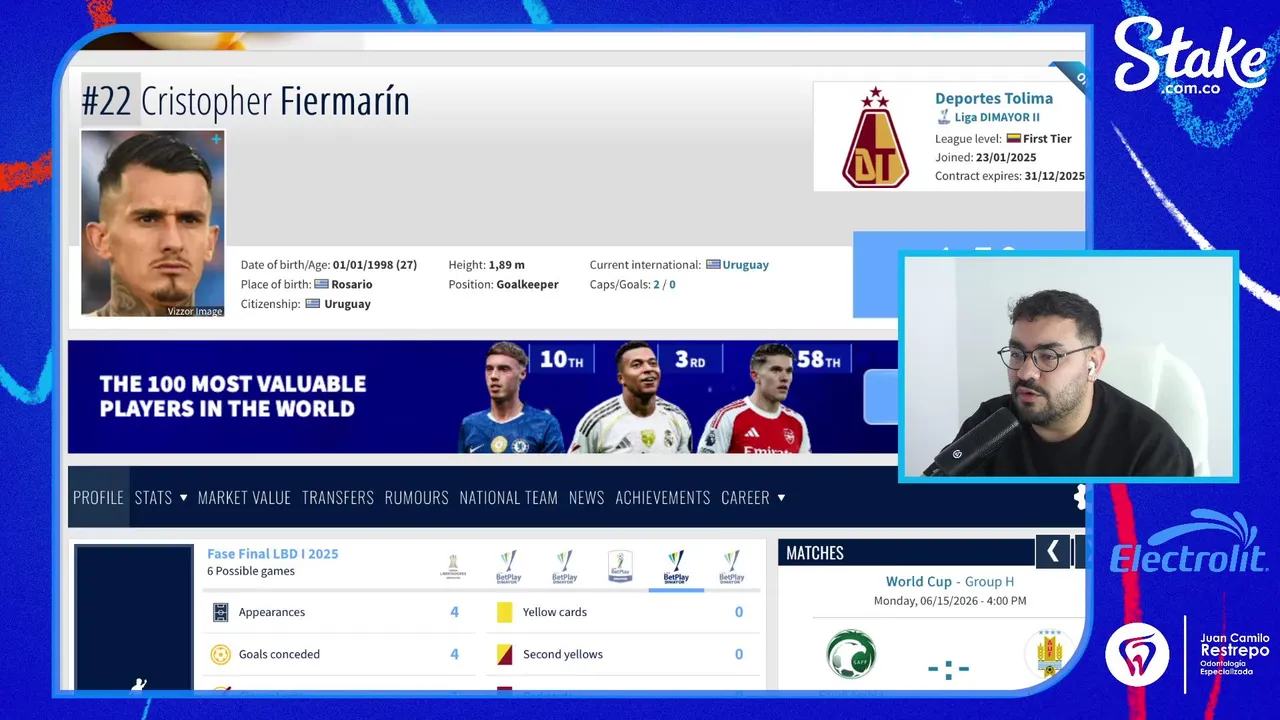Open the MARKET VALUE tab
This screenshot has width=1280, height=720.
(244, 497)
